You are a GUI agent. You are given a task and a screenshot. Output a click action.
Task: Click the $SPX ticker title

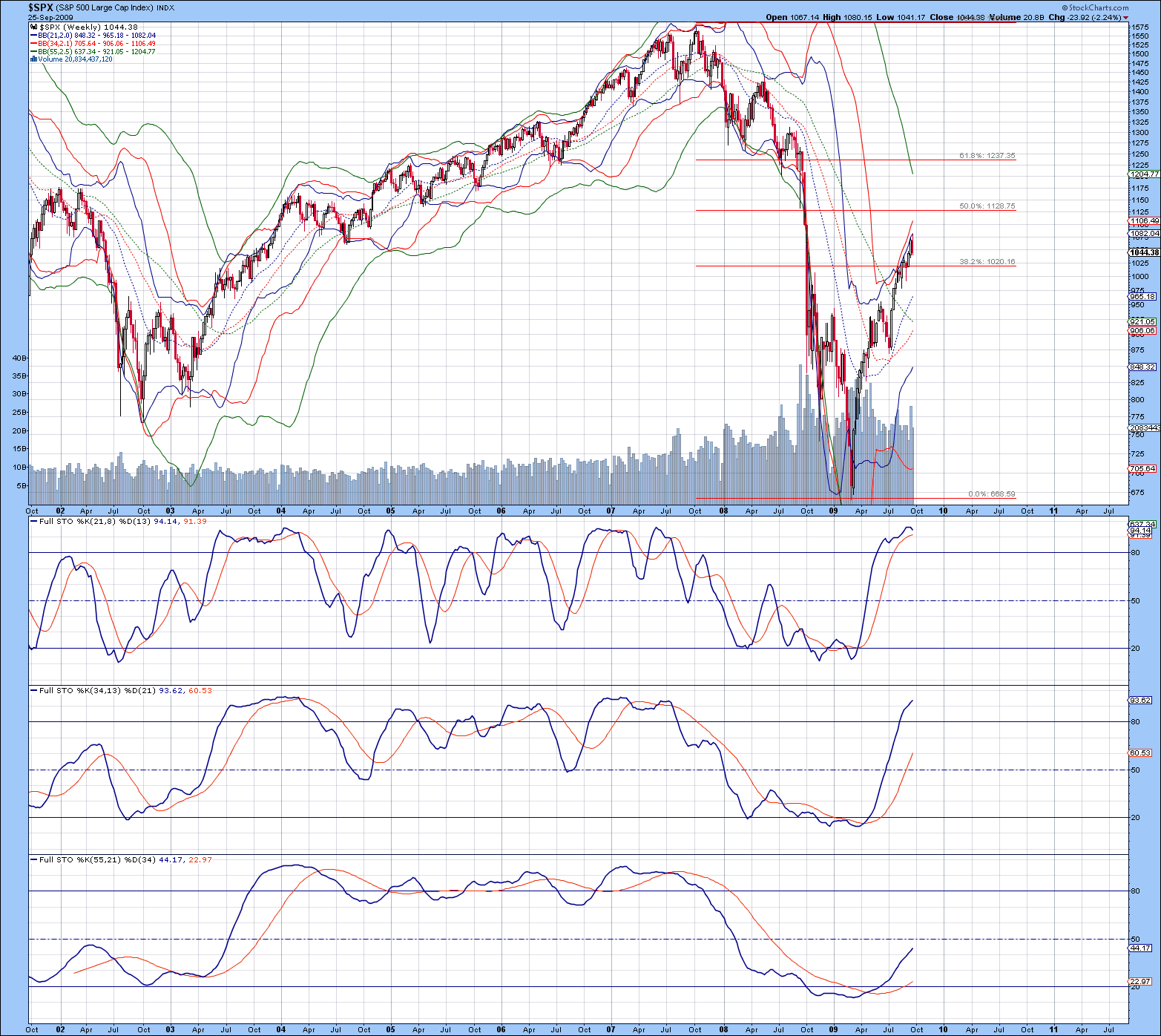tap(41, 7)
